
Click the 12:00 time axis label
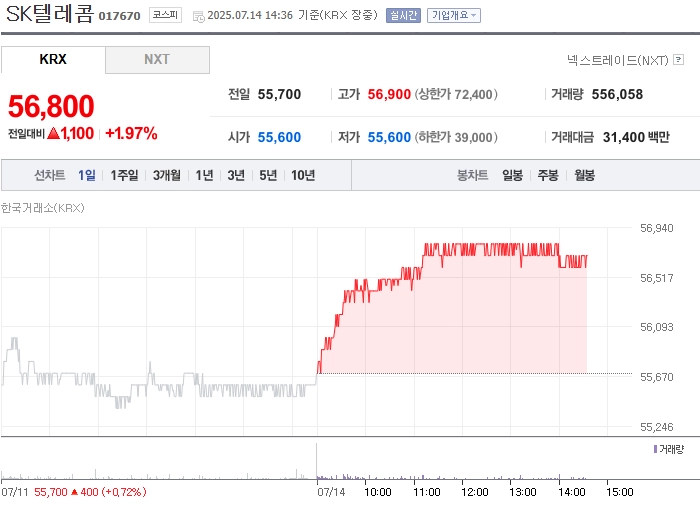pos(475,492)
